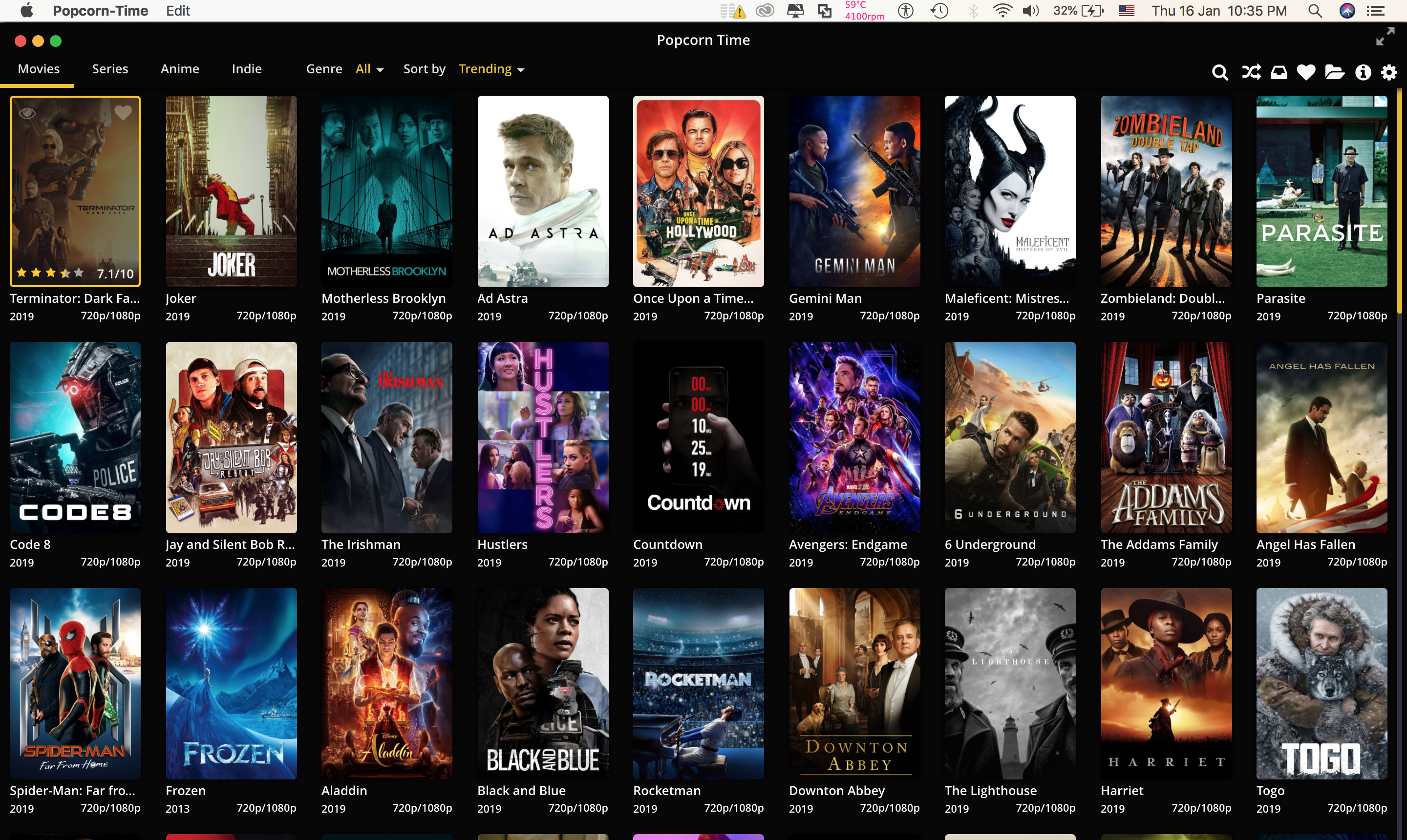Image resolution: width=1407 pixels, height=840 pixels.
Task: Expand the Sort by Trending dropdown
Action: [491, 69]
